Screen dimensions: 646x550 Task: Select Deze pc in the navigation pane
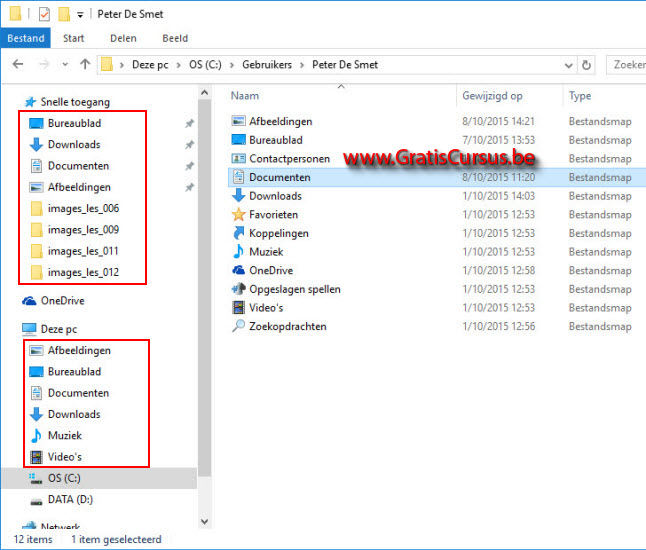tap(59, 329)
